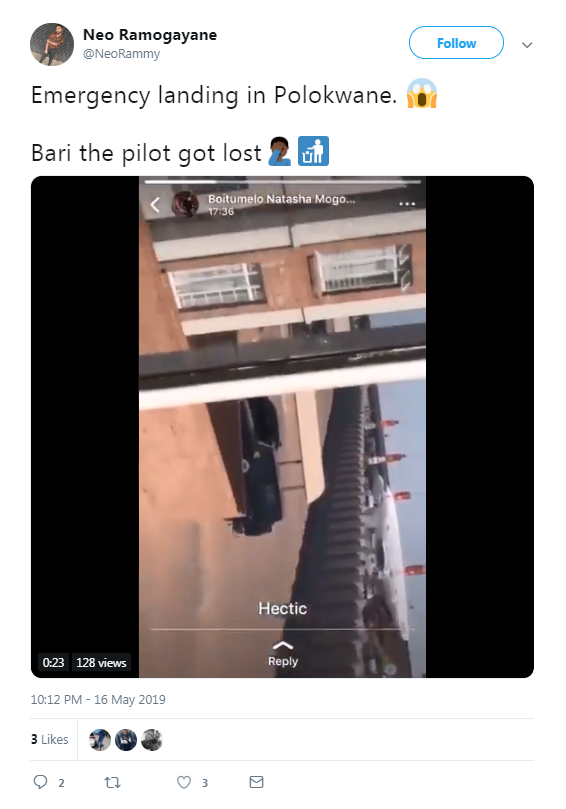
Task: Click the retweet arrows icon
Action: click(x=112, y=782)
